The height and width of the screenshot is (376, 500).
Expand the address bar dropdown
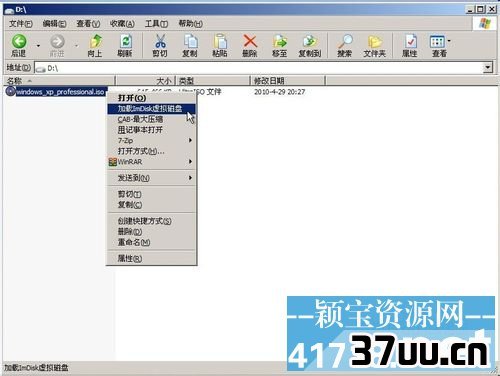pyautogui.click(x=488, y=68)
